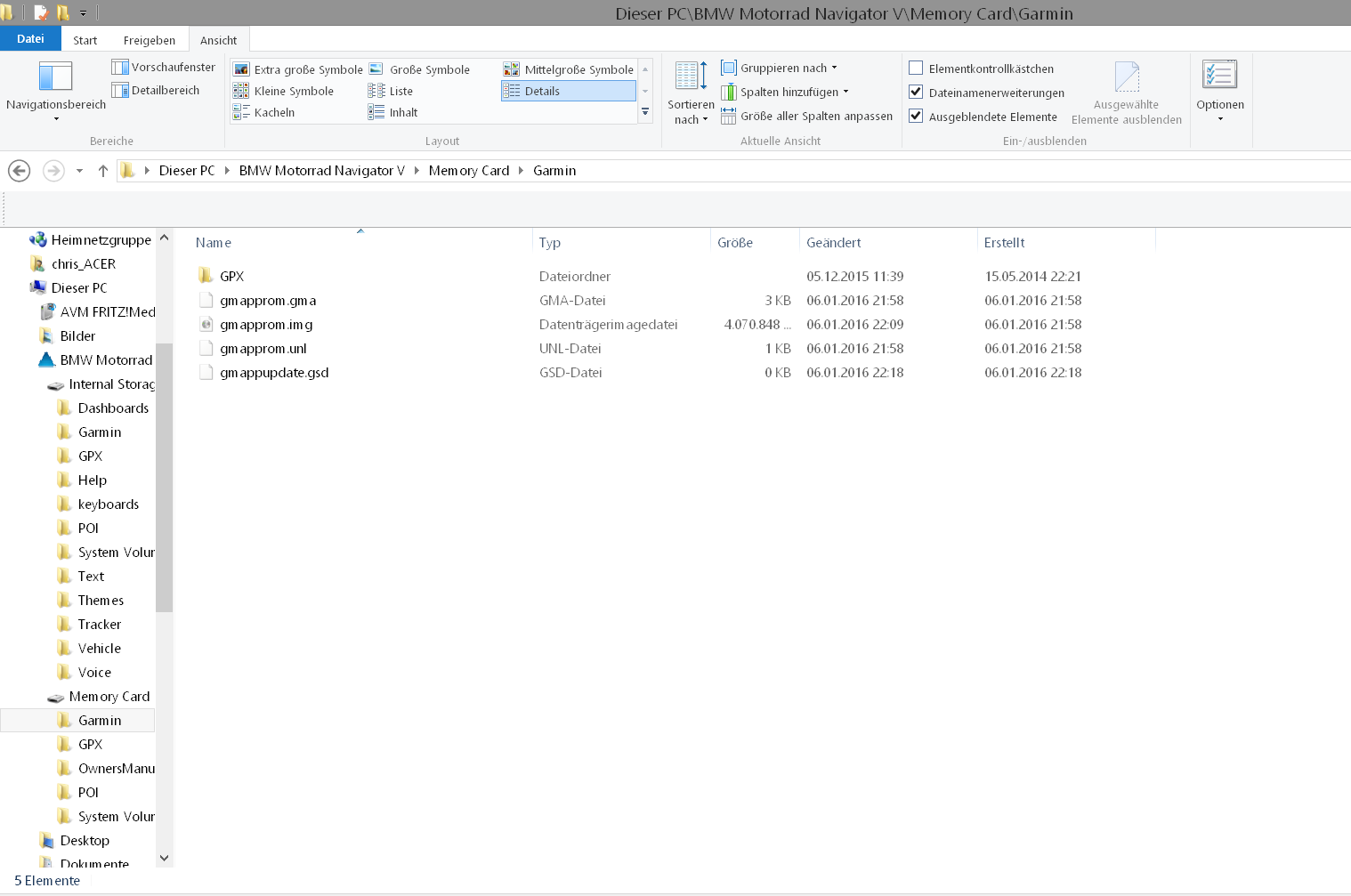Open the Datei tab
The width and height of the screenshot is (1351, 896).
point(30,39)
